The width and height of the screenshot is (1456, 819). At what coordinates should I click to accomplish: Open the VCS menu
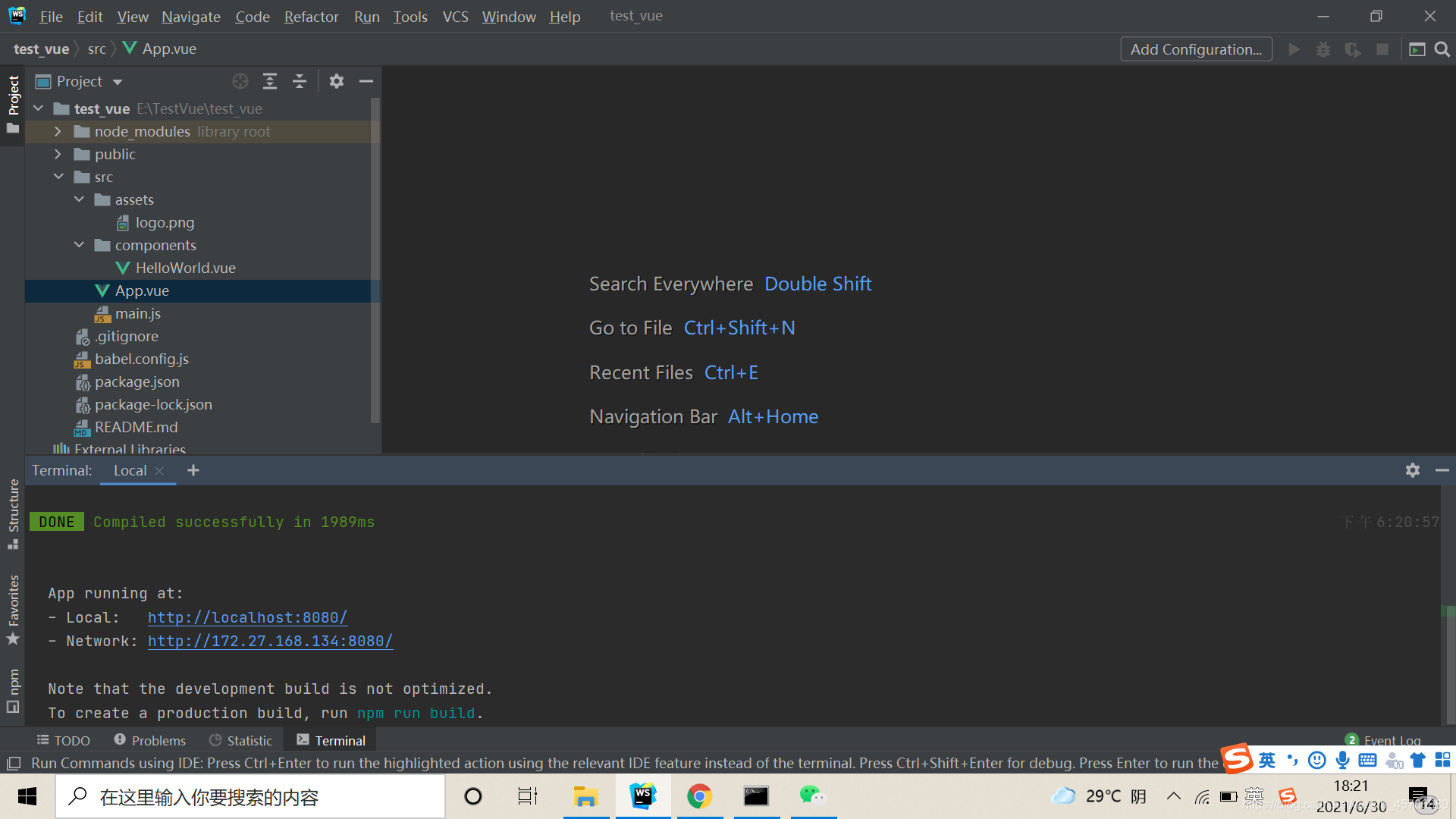pos(455,16)
